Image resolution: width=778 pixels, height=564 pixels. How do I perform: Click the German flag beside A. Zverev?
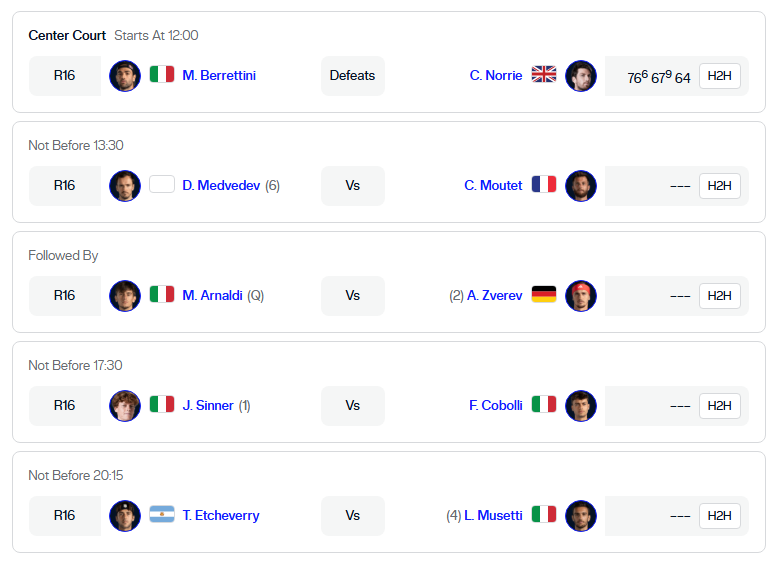click(x=544, y=295)
